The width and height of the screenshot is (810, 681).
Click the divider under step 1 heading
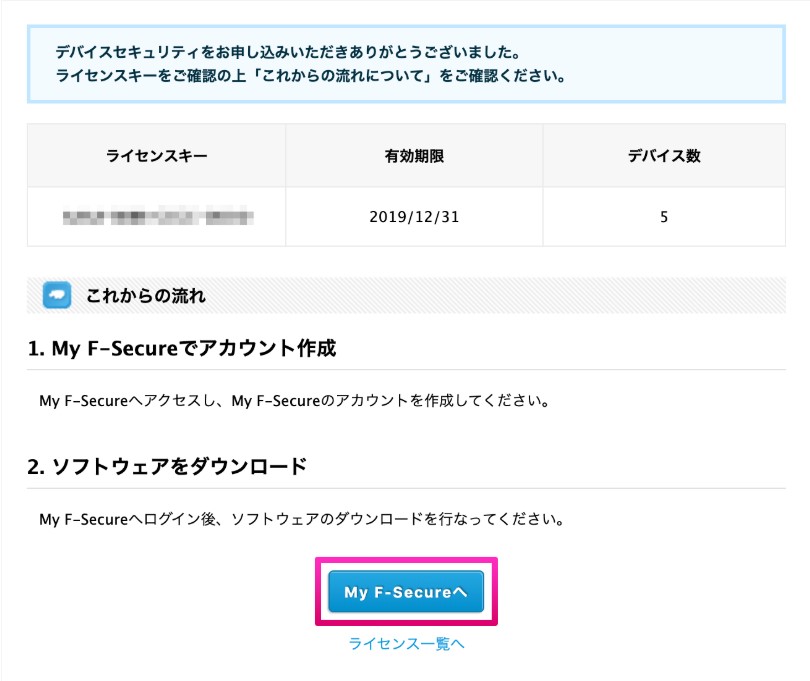tap(406, 369)
